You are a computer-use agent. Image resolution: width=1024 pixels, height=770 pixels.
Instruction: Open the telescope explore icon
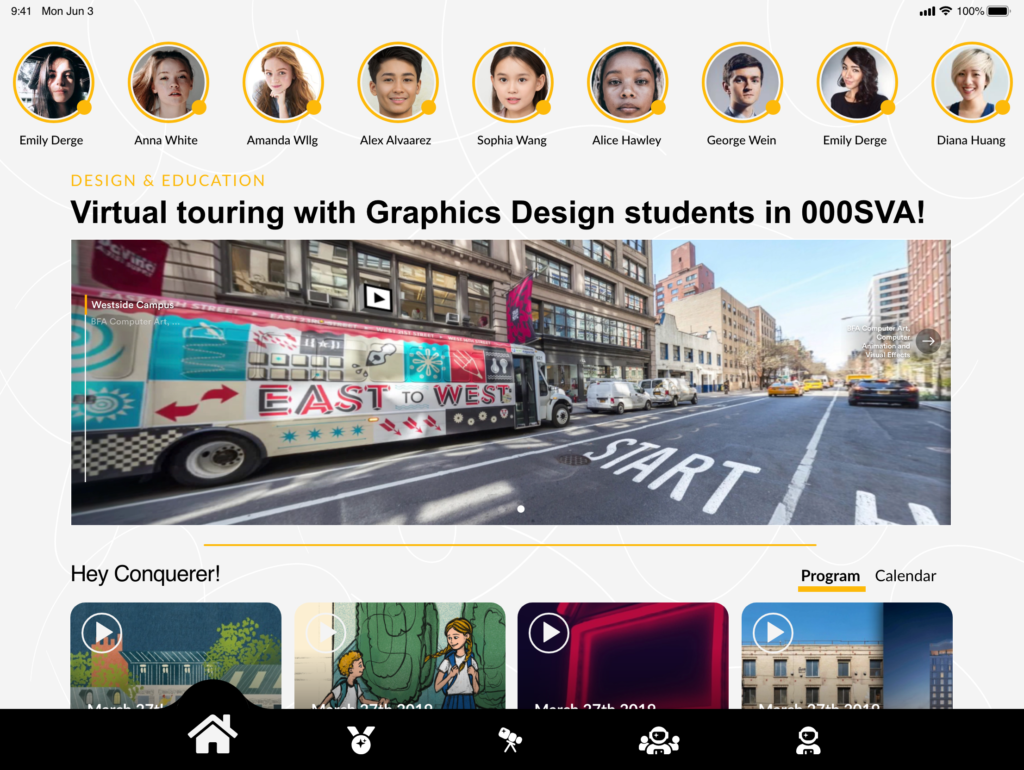[x=510, y=740]
